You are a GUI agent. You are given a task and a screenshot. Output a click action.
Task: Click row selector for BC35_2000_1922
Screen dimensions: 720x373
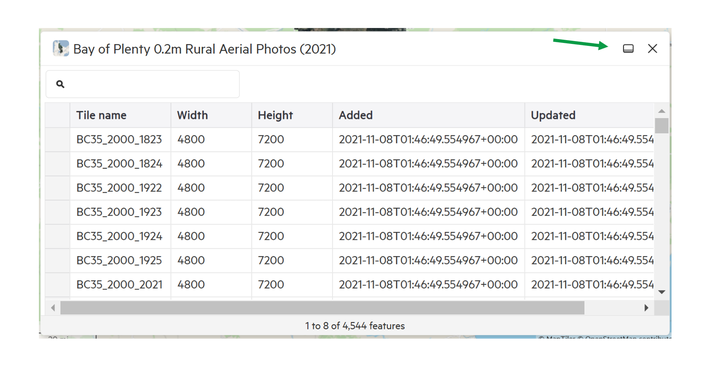click(57, 188)
